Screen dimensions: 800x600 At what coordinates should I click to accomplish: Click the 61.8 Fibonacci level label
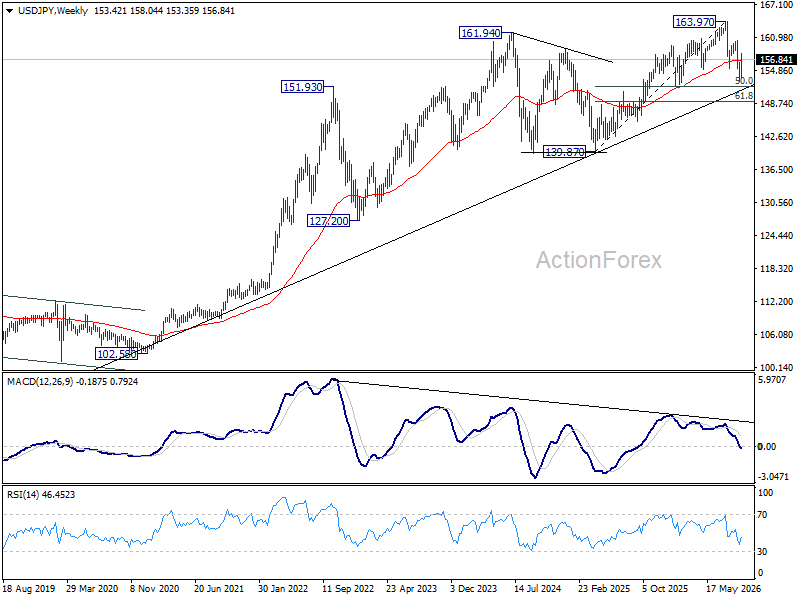[x=744, y=96]
